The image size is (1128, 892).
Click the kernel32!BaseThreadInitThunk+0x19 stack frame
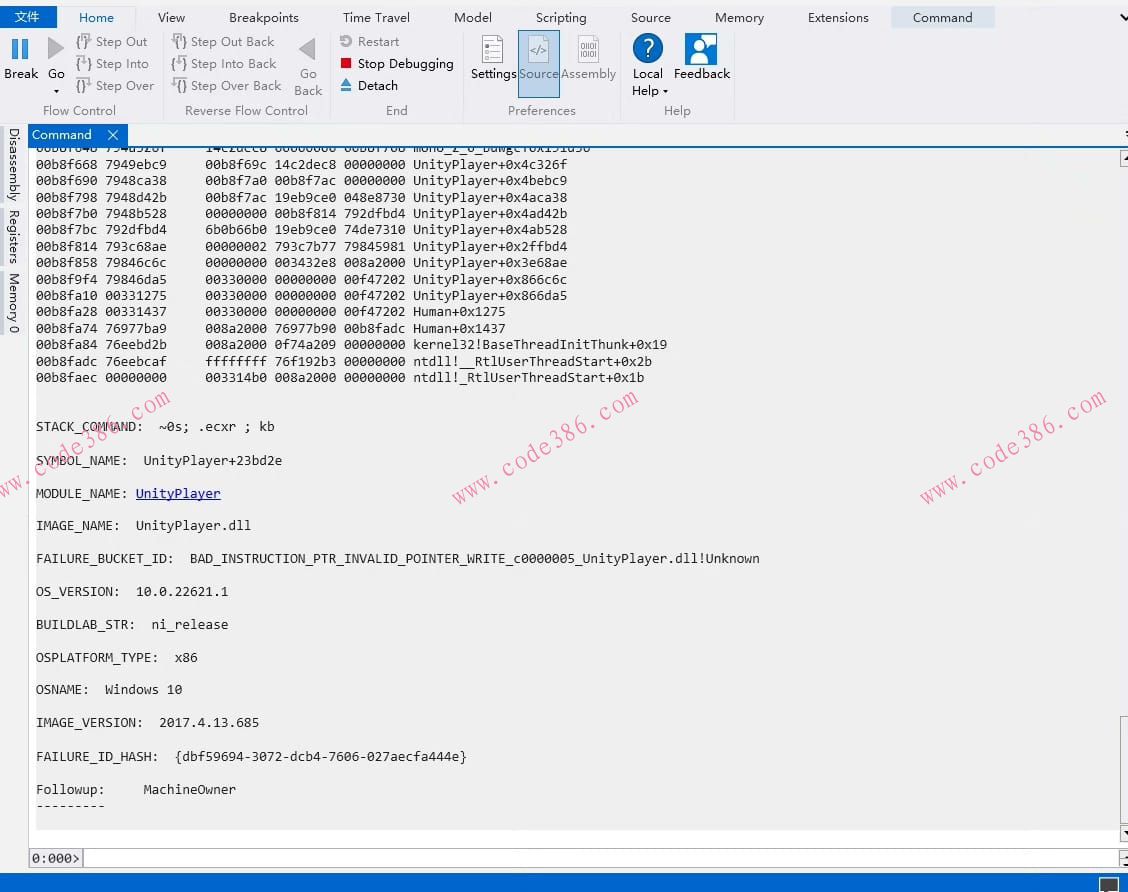[540, 345]
